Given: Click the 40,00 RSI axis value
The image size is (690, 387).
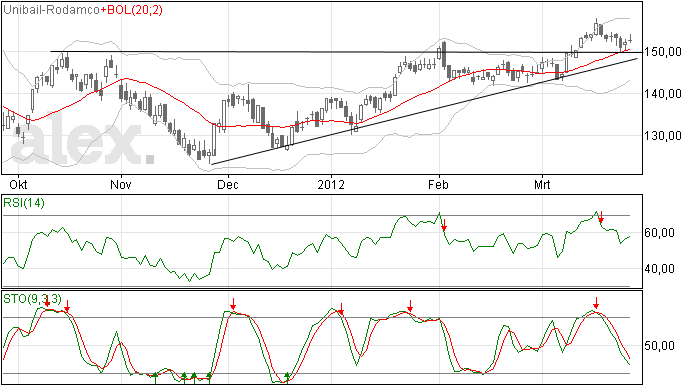Looking at the screenshot, I should point(659,269).
